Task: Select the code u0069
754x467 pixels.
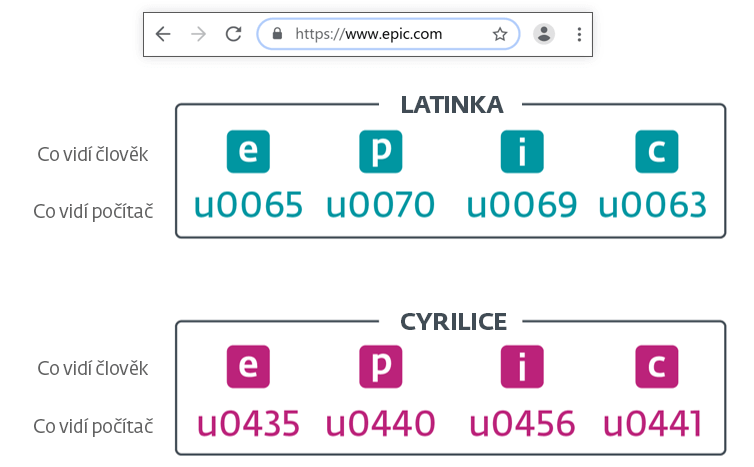Action: point(522,205)
